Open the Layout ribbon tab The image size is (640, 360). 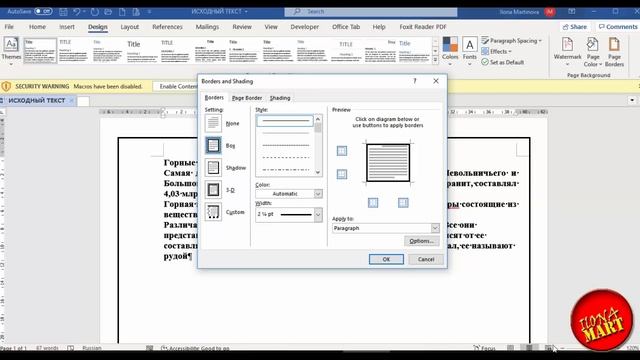130,27
